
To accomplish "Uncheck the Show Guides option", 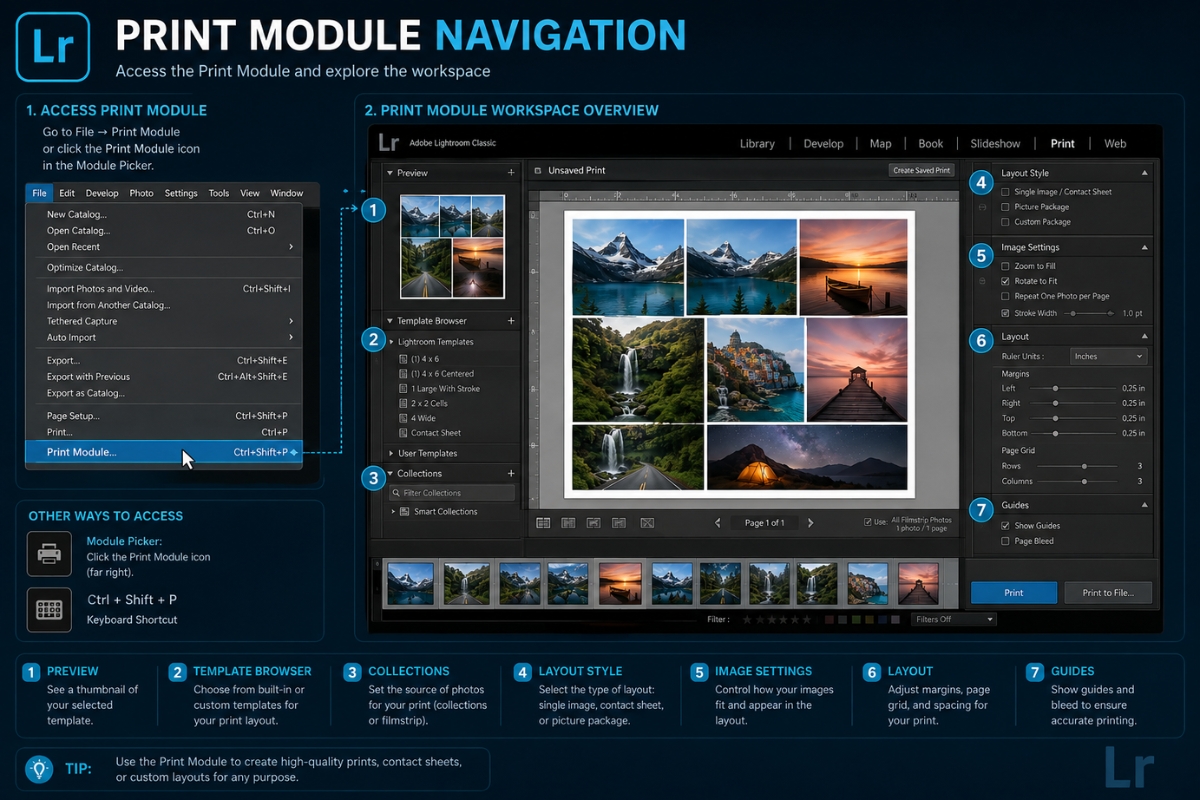I will [x=1005, y=525].
